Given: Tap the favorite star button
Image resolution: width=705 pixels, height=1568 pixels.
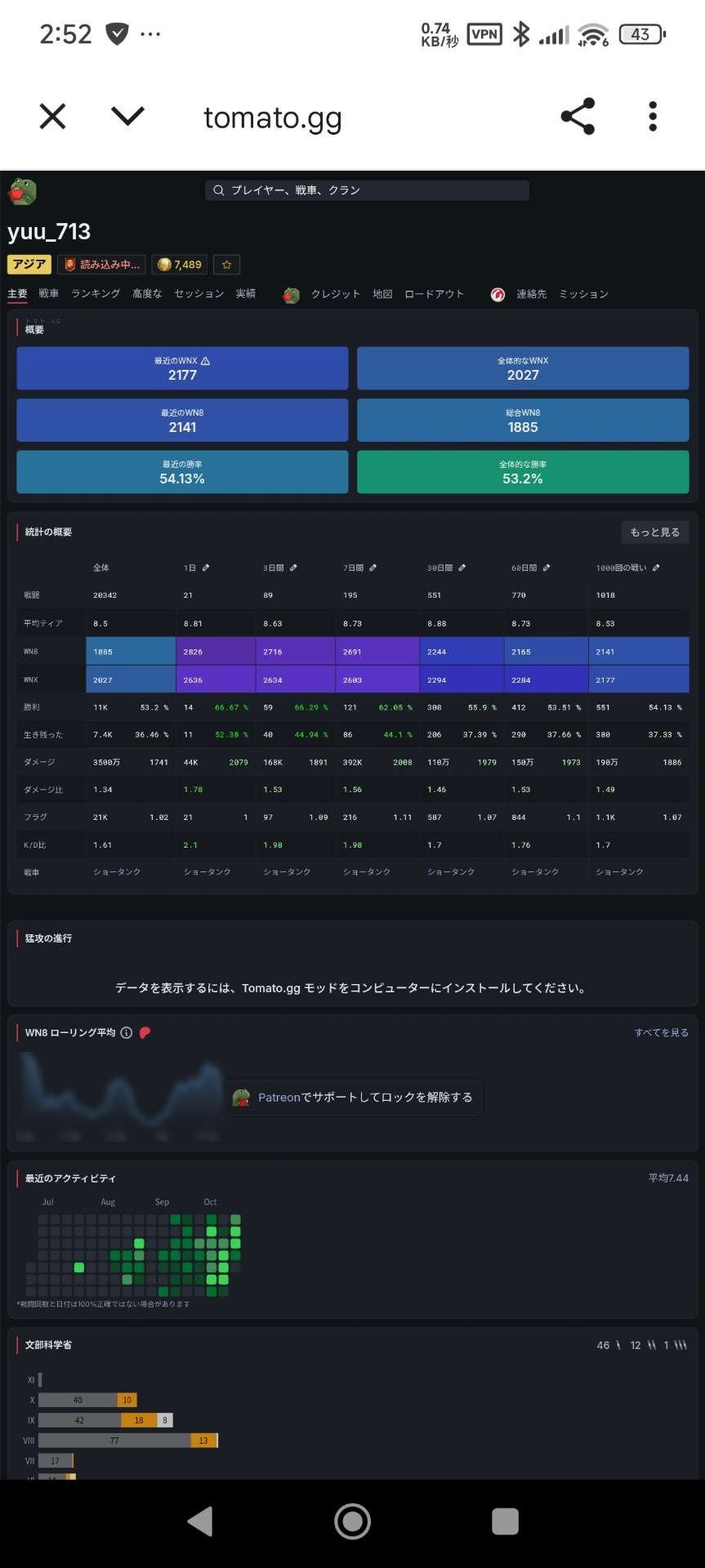Looking at the screenshot, I should pos(227,265).
